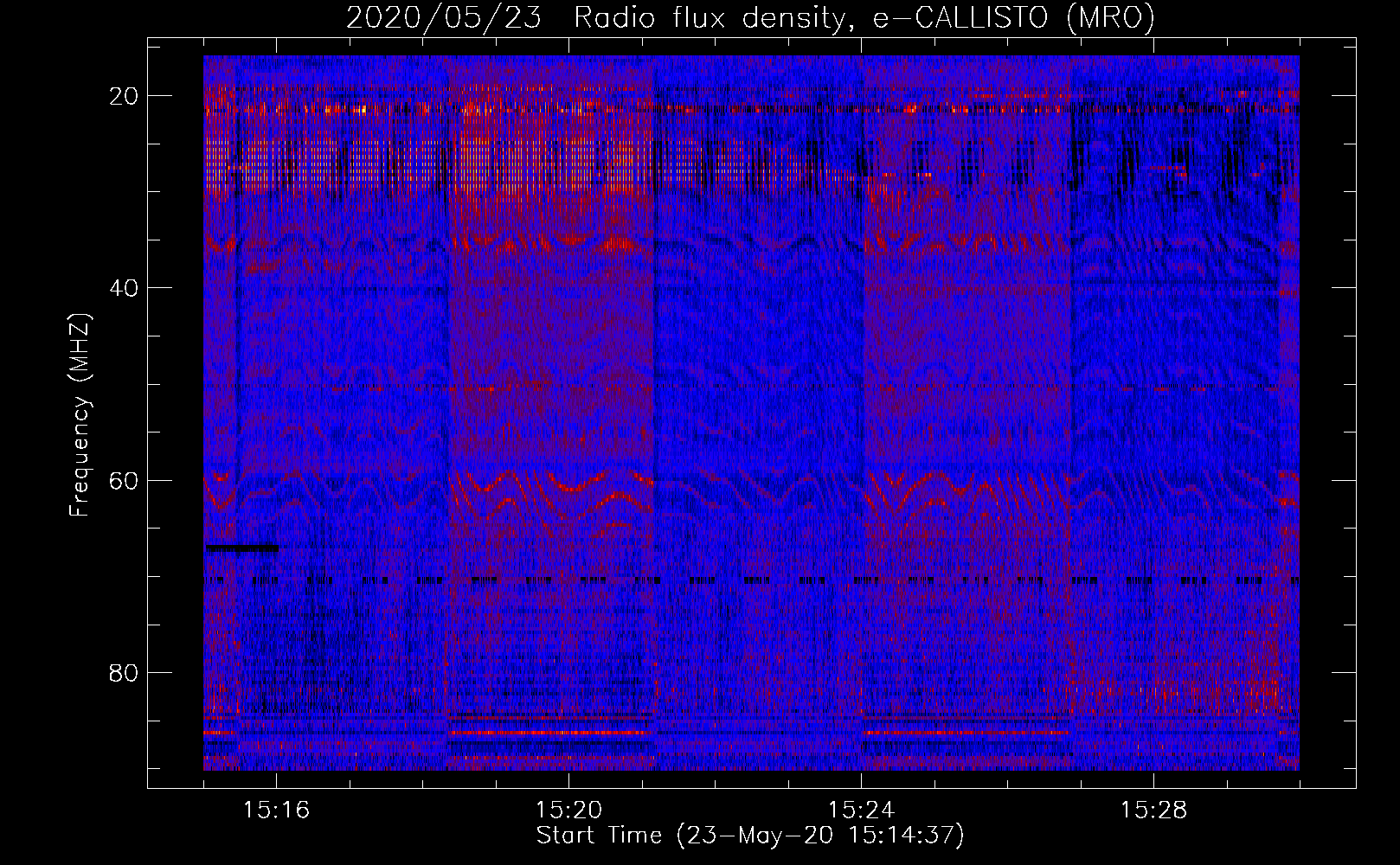Click the plot title "Radio flux density, e-CALLISTO (MRO)"
1400x865 pixels.
pos(864,17)
